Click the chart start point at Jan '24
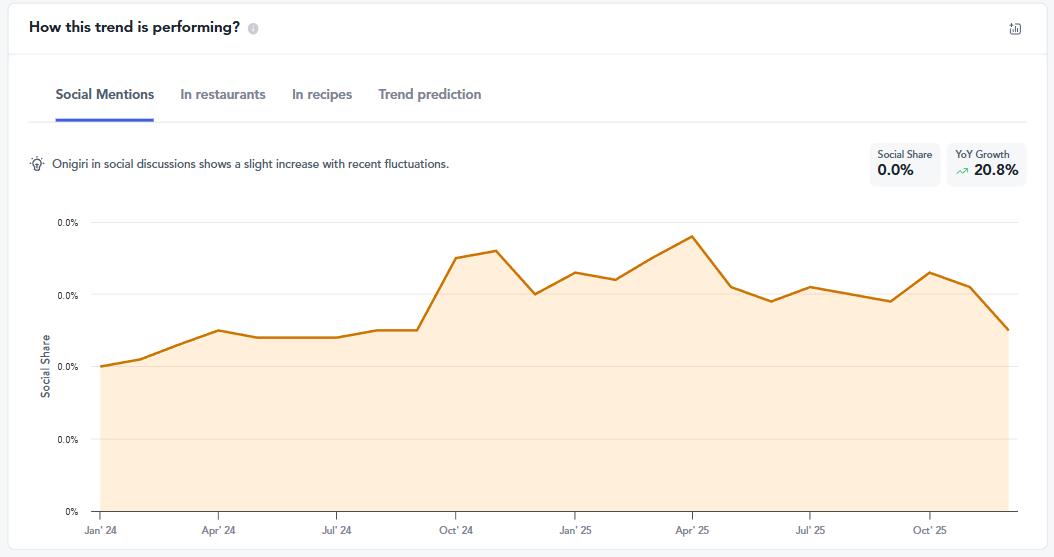 click(x=101, y=367)
